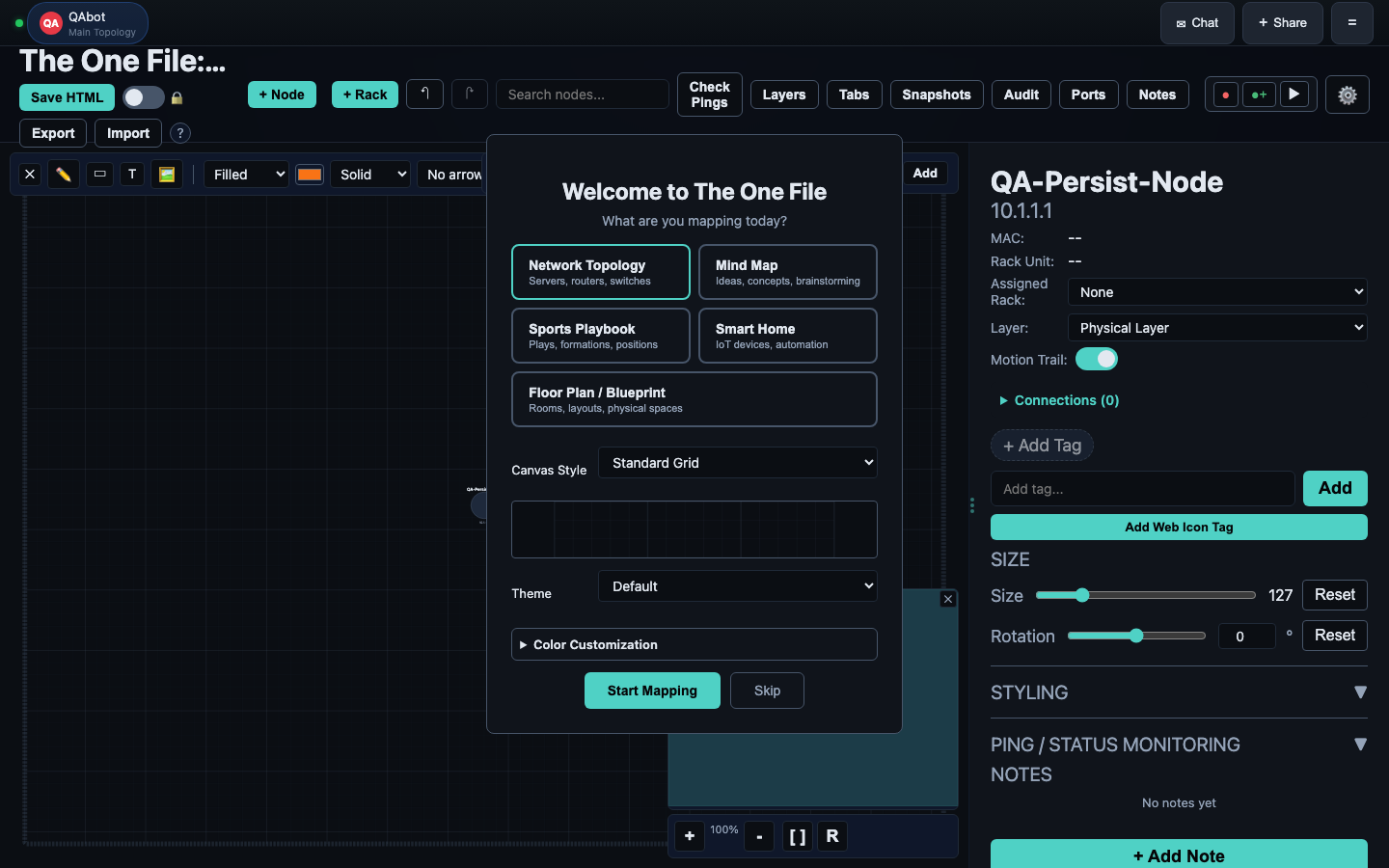The width and height of the screenshot is (1389, 868).
Task: Click the fit-to-screen bracket button
Action: pos(798,836)
